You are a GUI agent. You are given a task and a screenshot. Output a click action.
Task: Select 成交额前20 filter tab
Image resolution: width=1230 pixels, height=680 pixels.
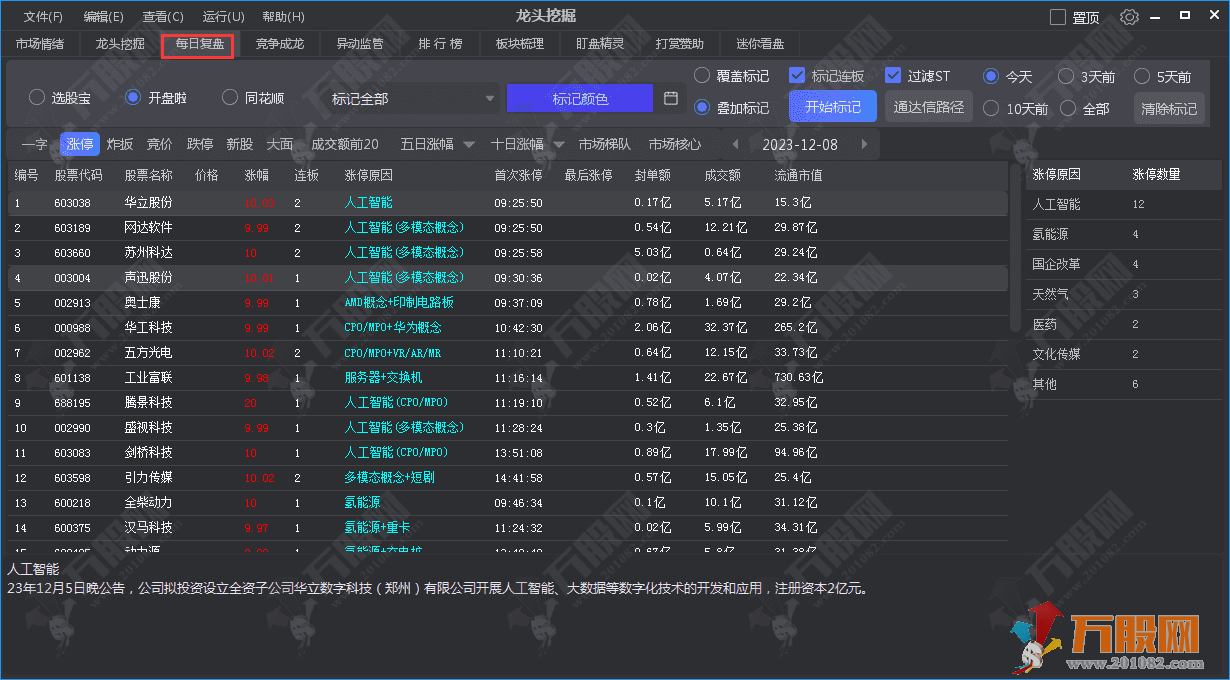coord(345,144)
